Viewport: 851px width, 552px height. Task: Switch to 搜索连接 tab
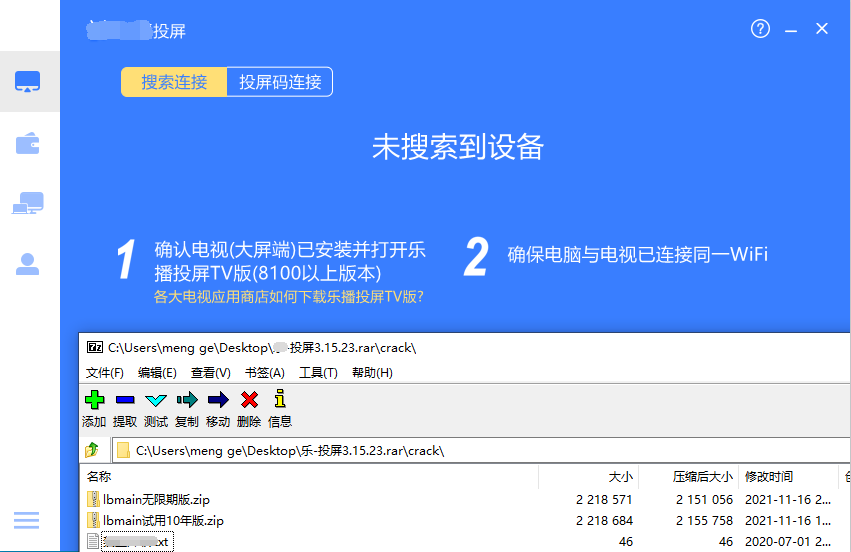174,82
